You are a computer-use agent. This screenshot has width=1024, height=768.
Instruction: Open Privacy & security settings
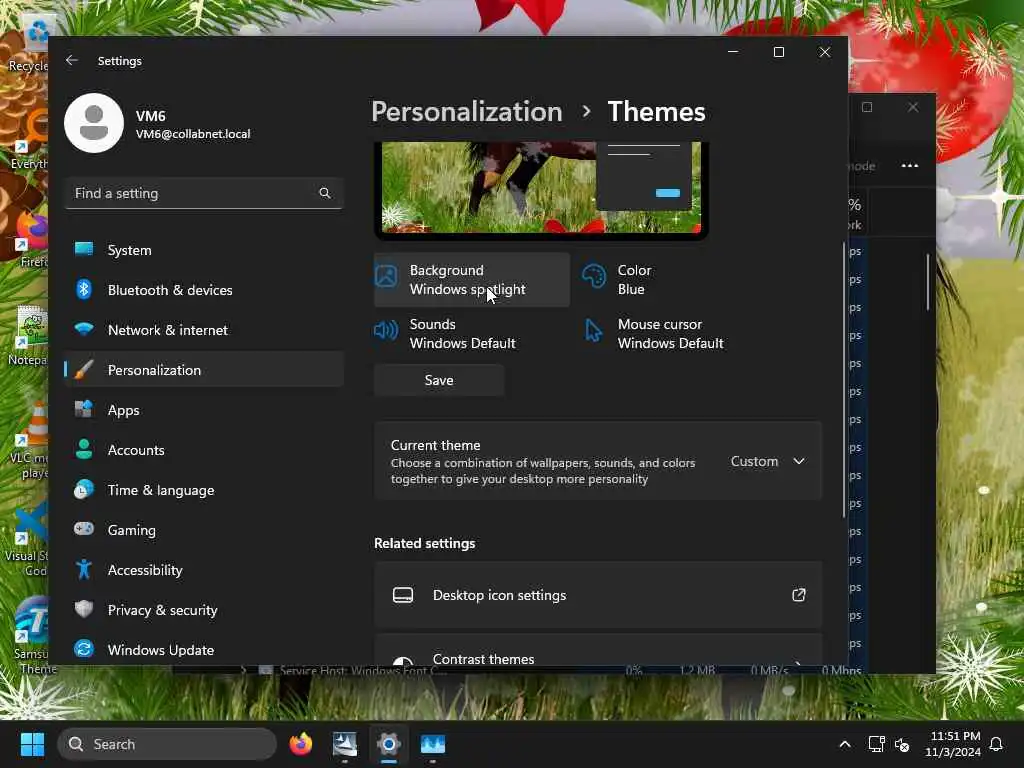click(x=204, y=610)
